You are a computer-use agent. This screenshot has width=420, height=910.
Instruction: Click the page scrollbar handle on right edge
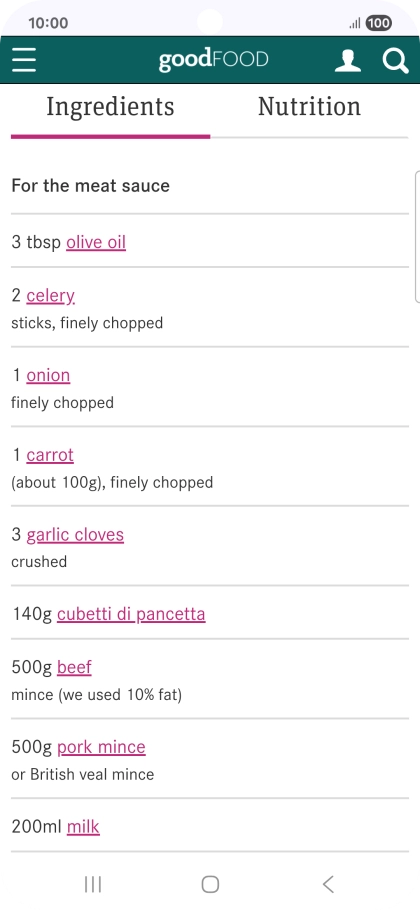coord(417,237)
